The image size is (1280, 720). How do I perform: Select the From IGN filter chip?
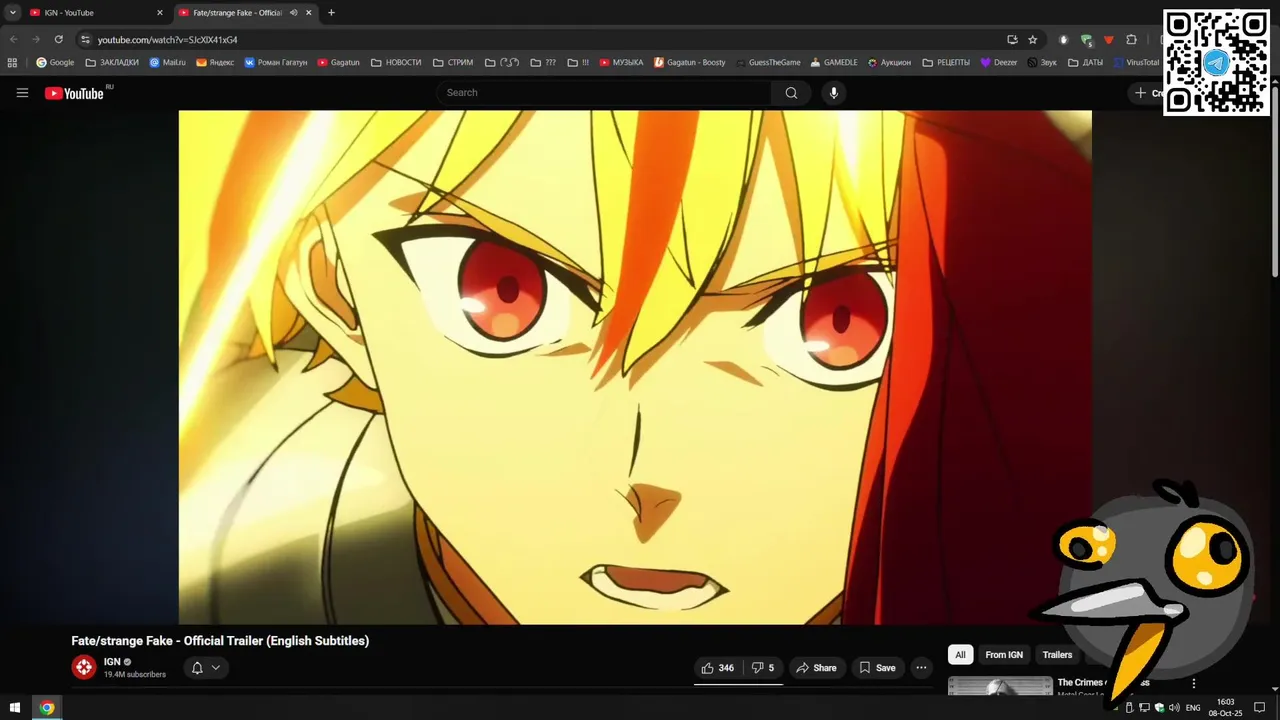click(x=1004, y=655)
